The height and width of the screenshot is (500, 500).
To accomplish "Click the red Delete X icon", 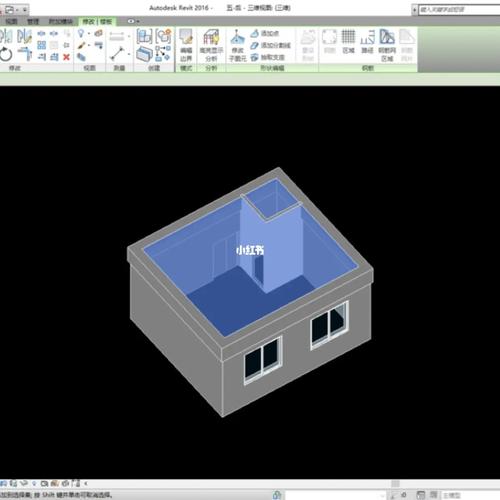I will click(66, 57).
